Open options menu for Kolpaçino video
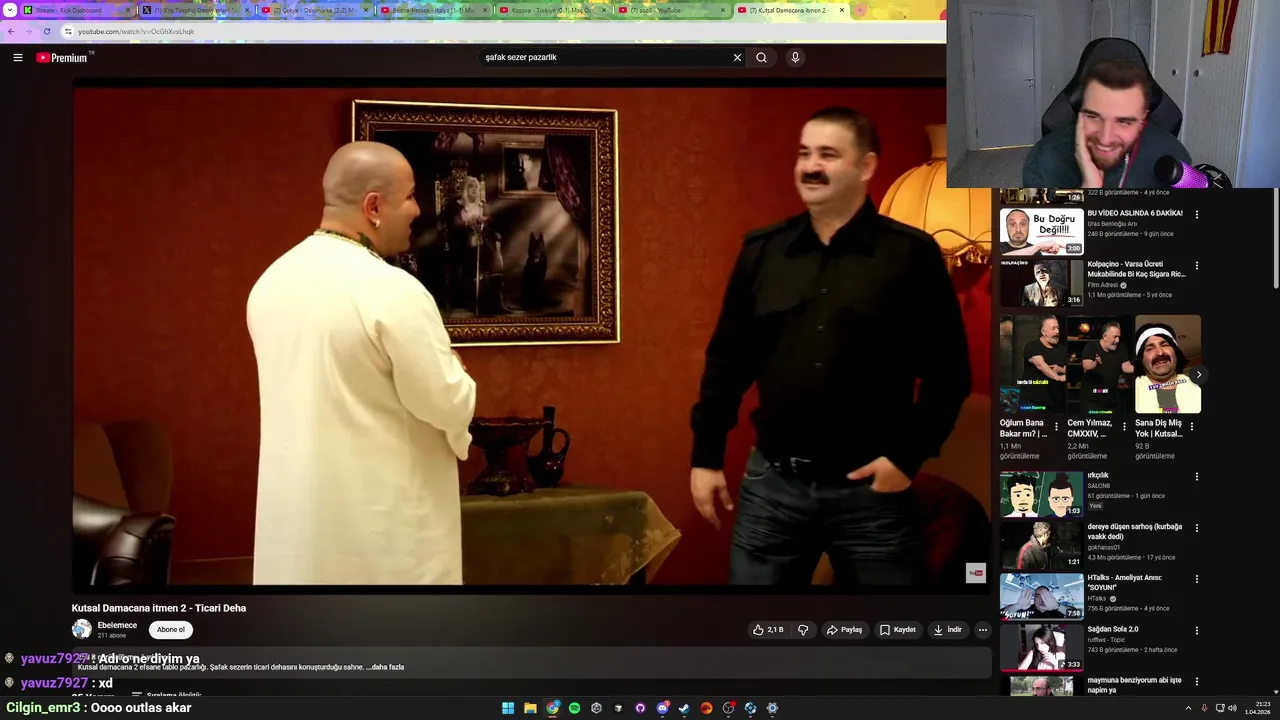Viewport: 1280px width, 720px height. pos(1196,266)
